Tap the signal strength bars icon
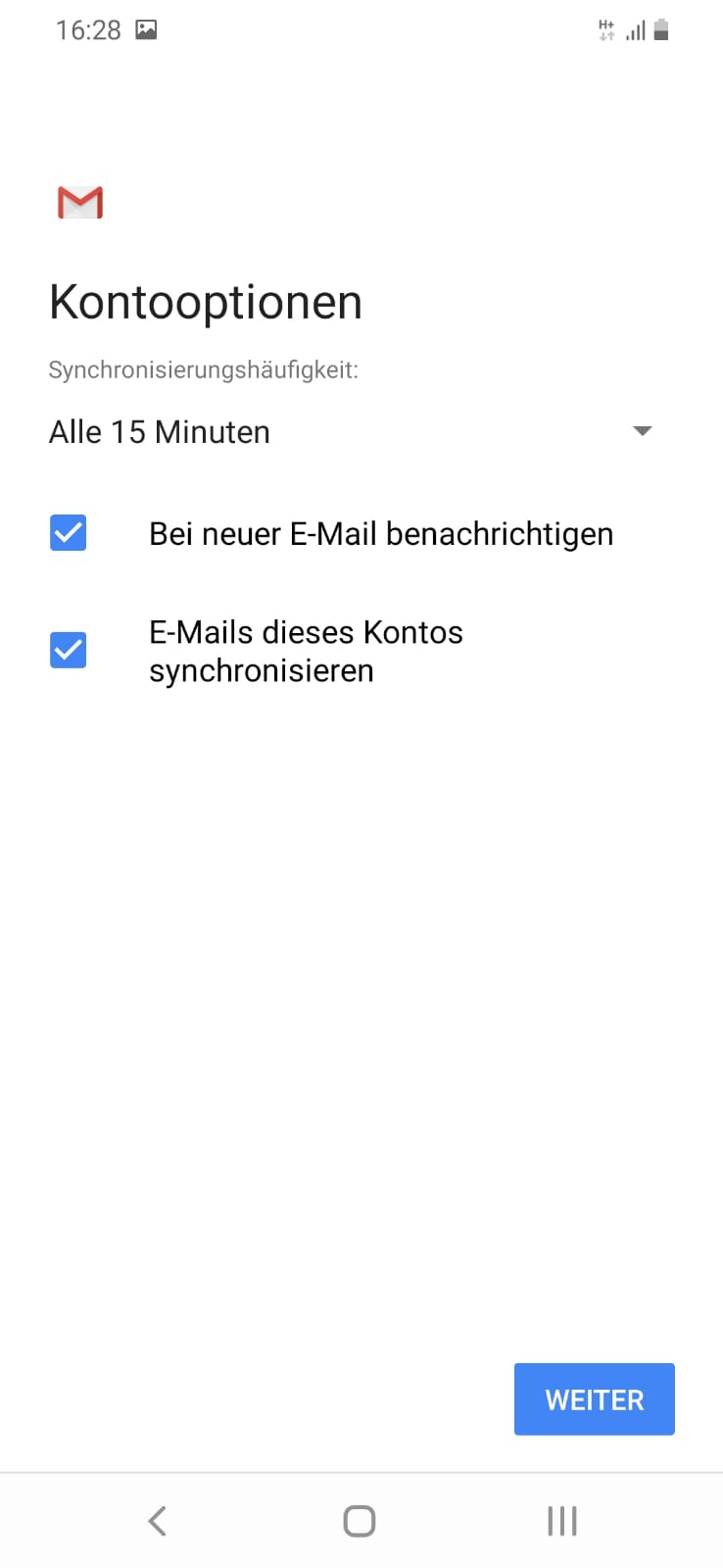This screenshot has width=723, height=1568. [636, 30]
